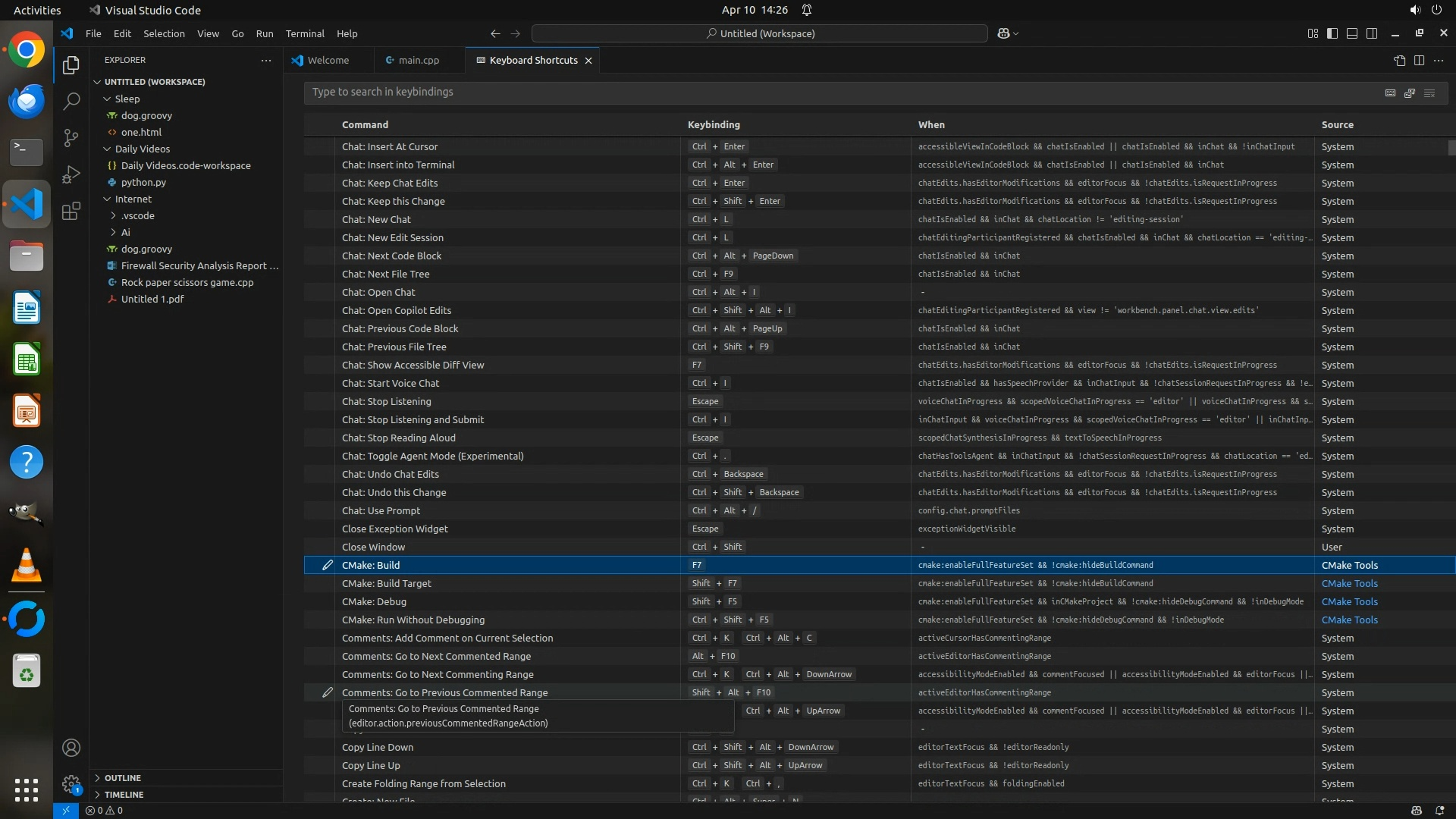1456x819 pixels.
Task: Click the Record Keys keyboard icon
Action: click(1390, 93)
